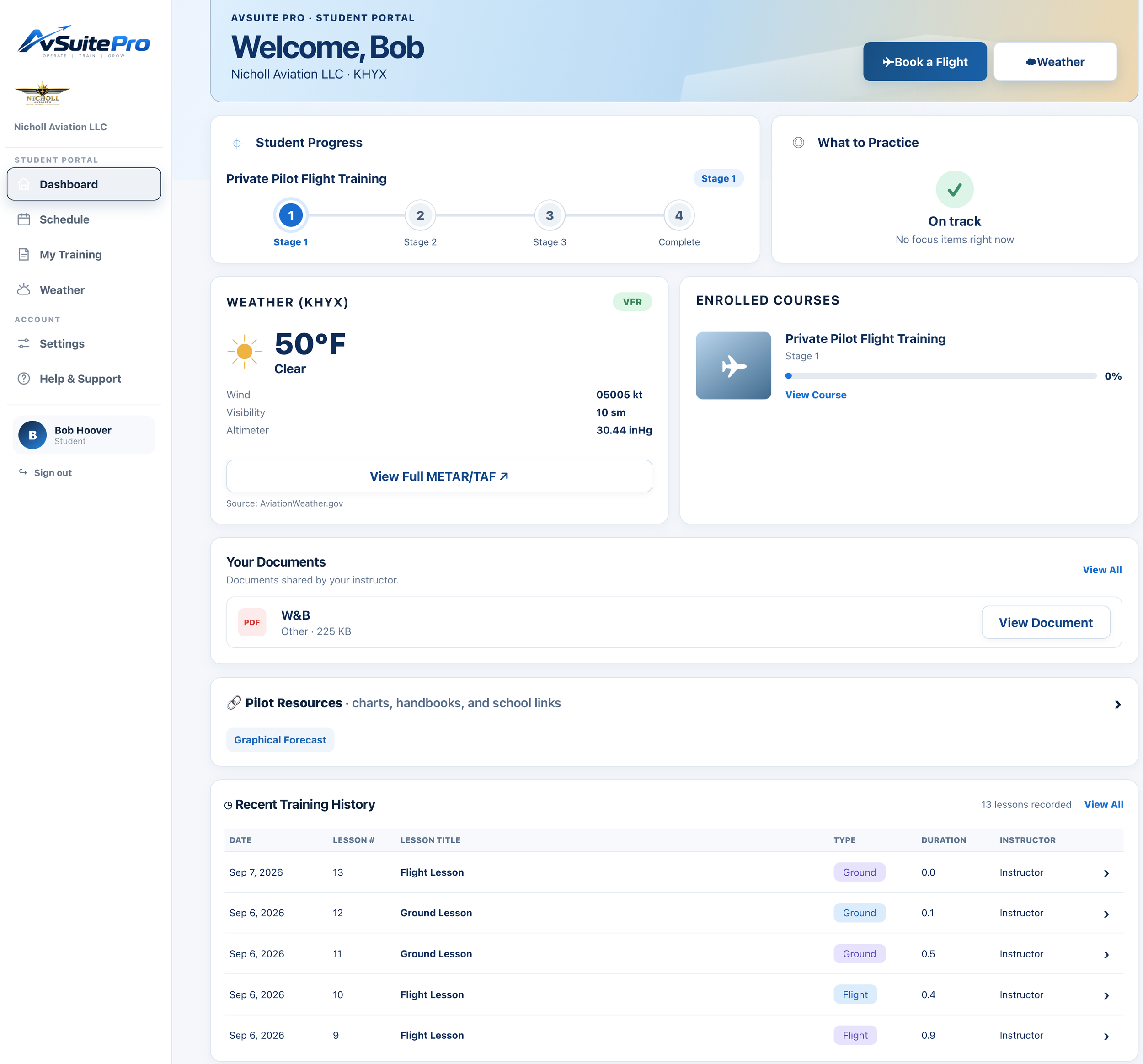
Task: Click the Help & Support question mark icon
Action: tap(24, 379)
